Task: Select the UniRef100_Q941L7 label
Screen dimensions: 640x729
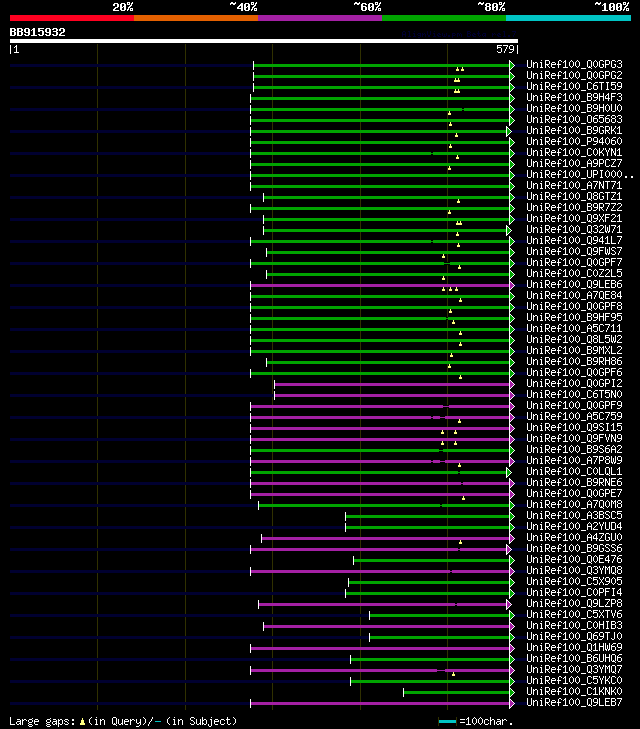Action: click(574, 240)
